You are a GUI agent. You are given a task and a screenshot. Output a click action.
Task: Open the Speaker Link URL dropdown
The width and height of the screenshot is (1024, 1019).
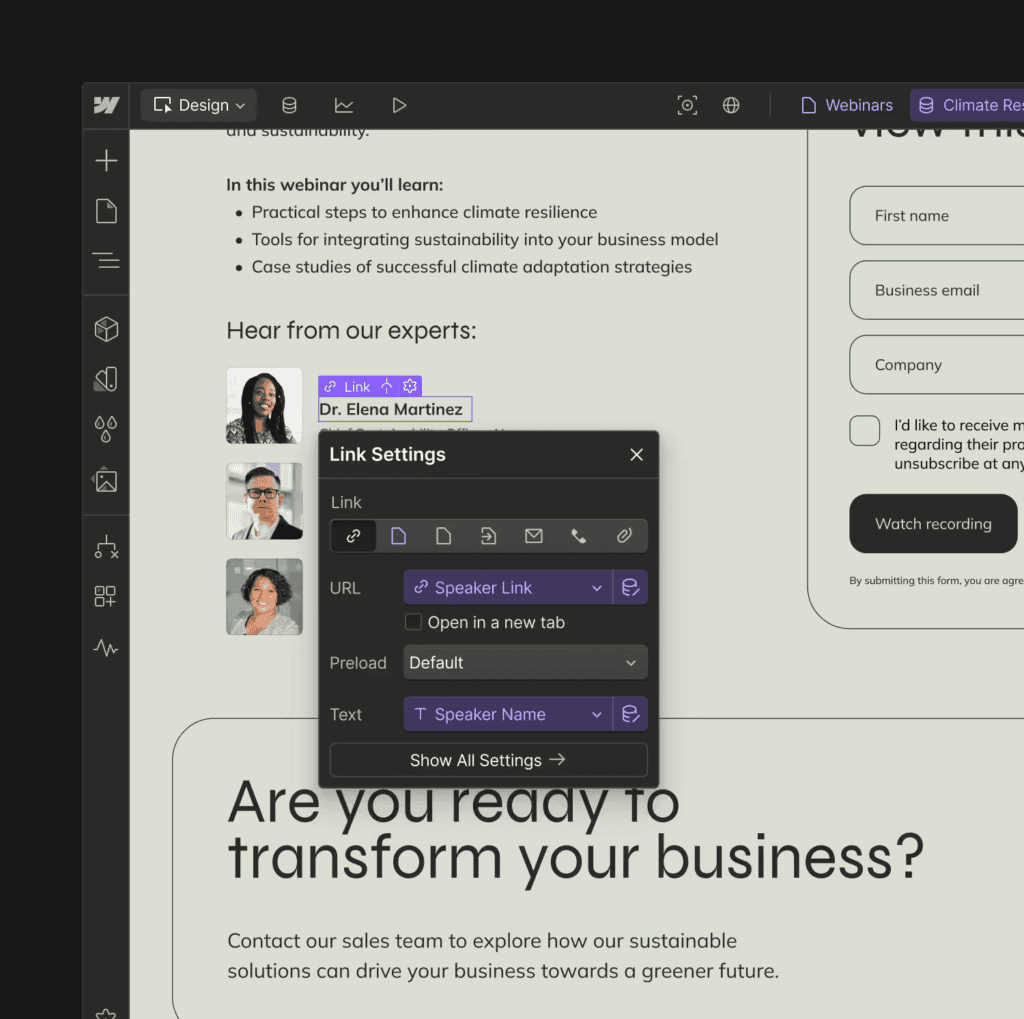point(506,587)
